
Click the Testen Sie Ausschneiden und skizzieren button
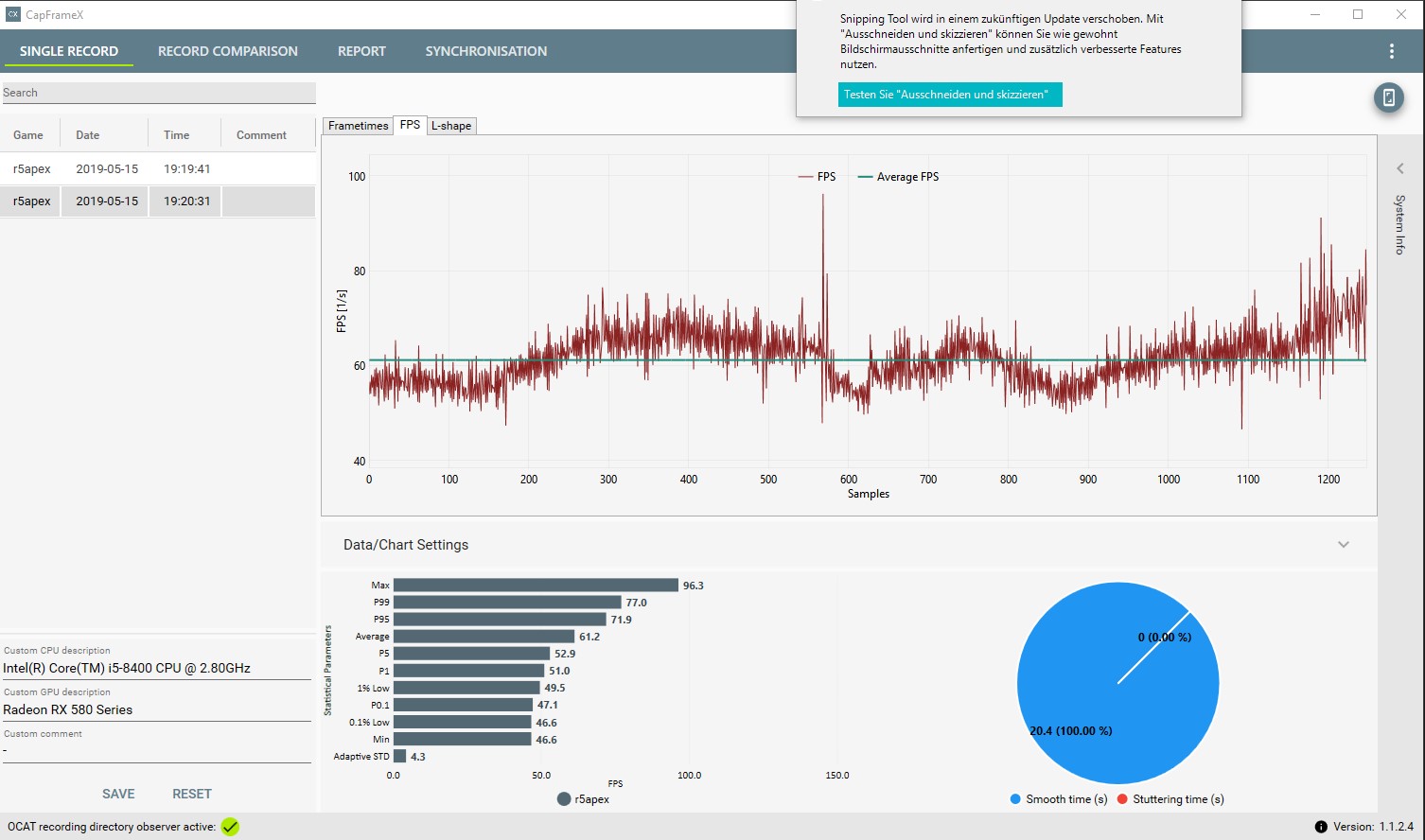point(950,95)
